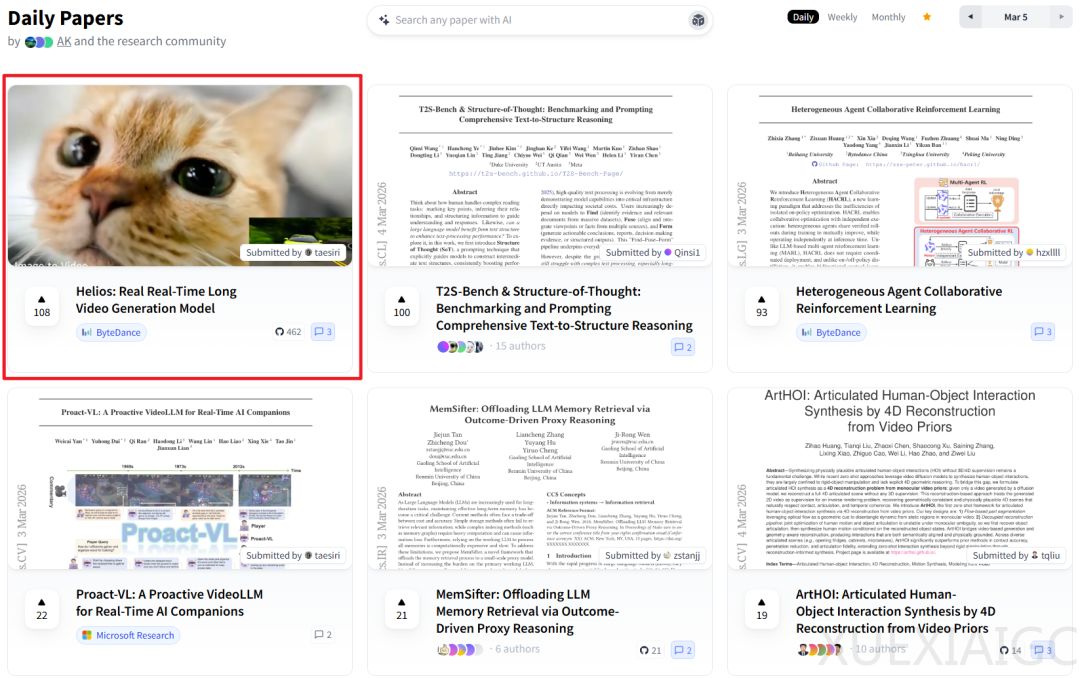Screen dimensions: 1080x678
Task: Click the yellow star icon
Action: tap(927, 17)
